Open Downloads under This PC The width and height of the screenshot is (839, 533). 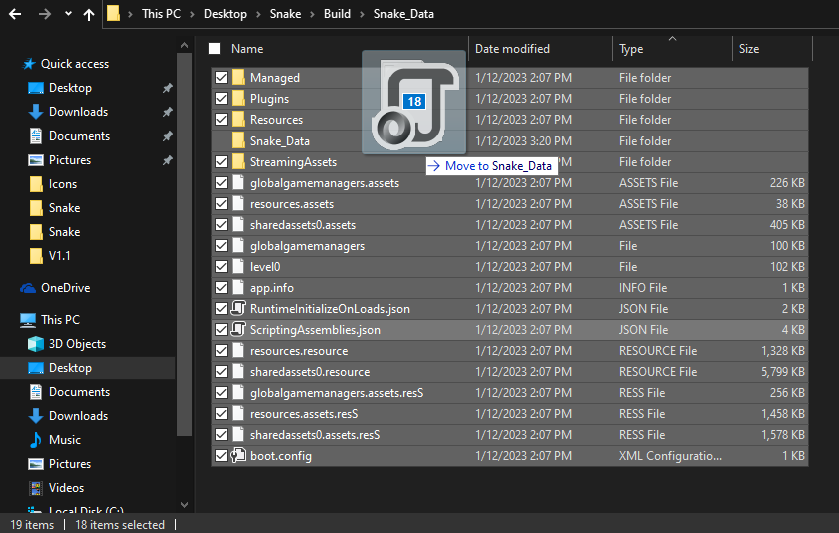point(78,416)
